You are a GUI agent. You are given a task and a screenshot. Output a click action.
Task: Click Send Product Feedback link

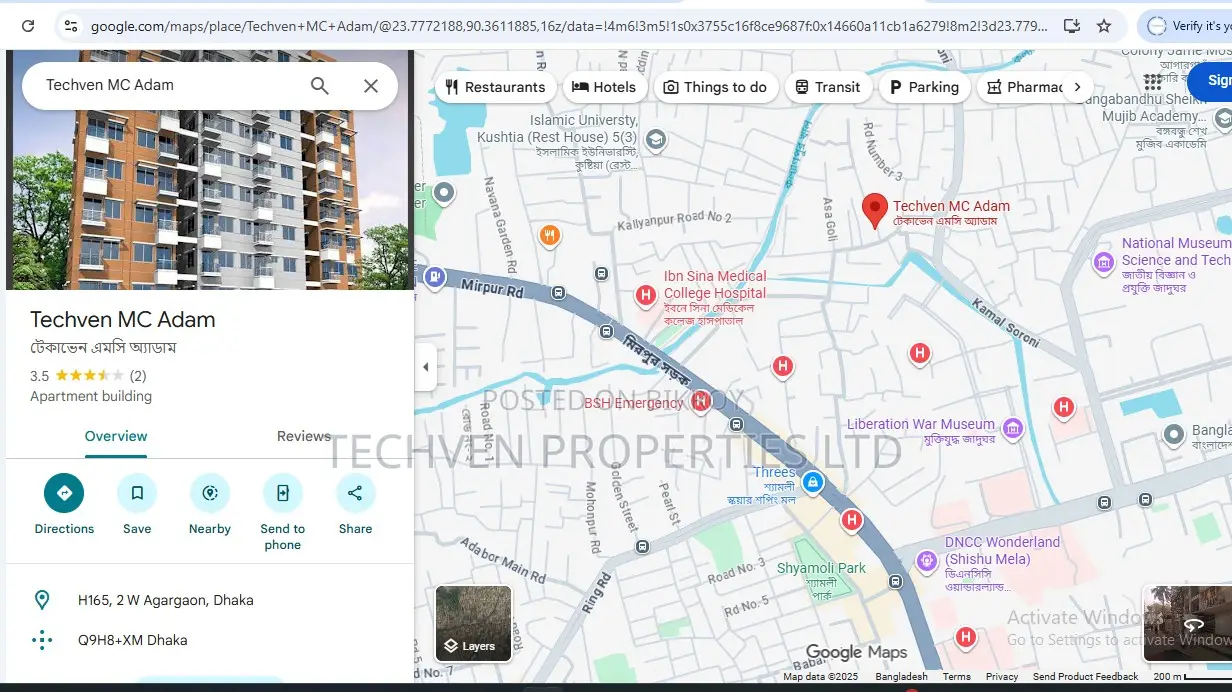pos(1086,677)
